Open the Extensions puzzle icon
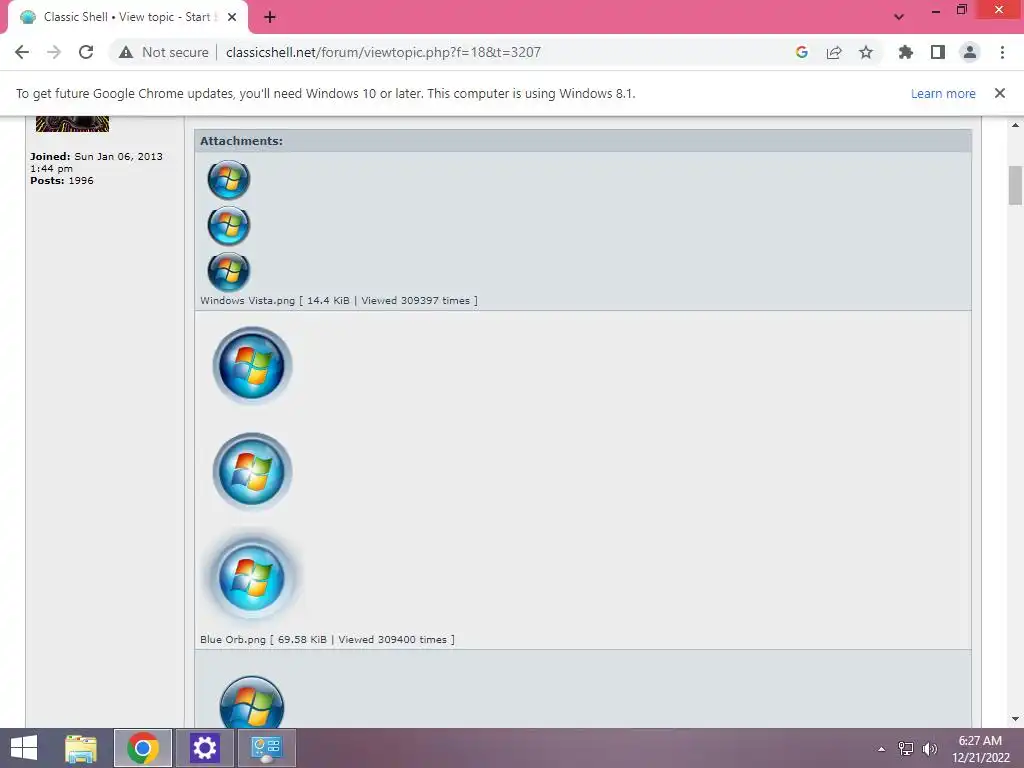Screen dimensions: 1024x768 [906, 52]
